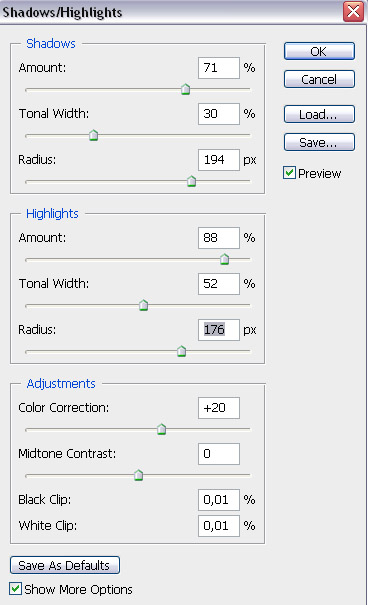368x605 pixels.
Task: Click the Highlights Amount slider handle
Action: [225, 259]
